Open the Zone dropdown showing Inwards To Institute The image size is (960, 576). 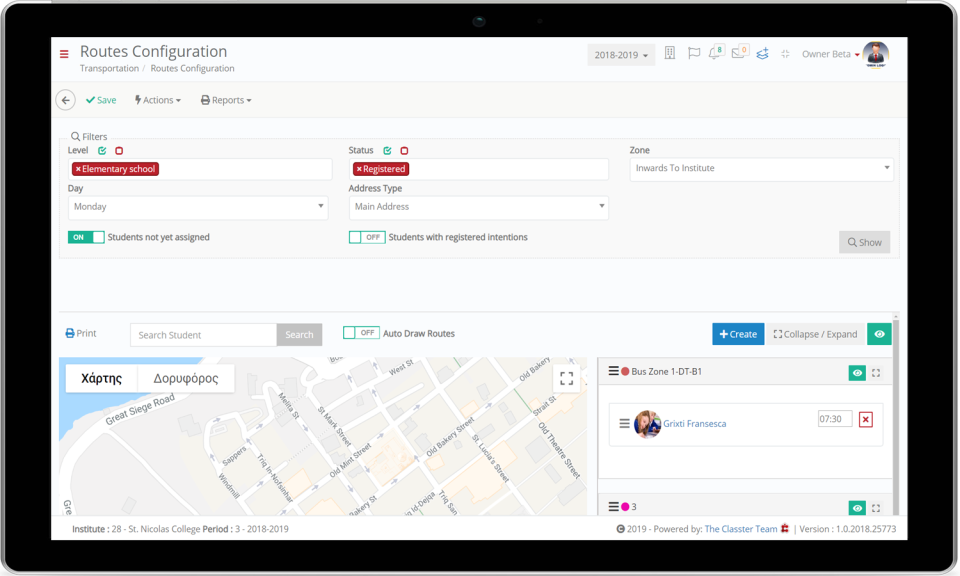pyautogui.click(x=761, y=168)
